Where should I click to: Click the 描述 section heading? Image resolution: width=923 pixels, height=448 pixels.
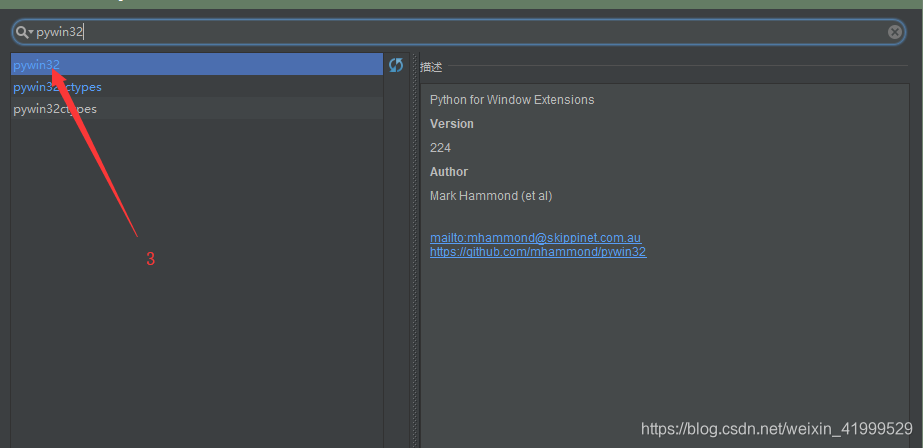(x=431, y=67)
